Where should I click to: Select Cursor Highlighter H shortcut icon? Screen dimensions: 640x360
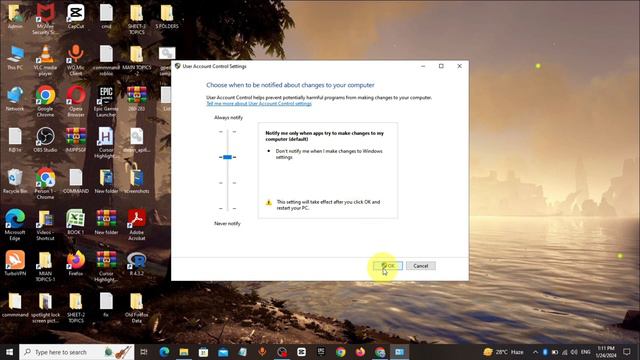(106, 142)
